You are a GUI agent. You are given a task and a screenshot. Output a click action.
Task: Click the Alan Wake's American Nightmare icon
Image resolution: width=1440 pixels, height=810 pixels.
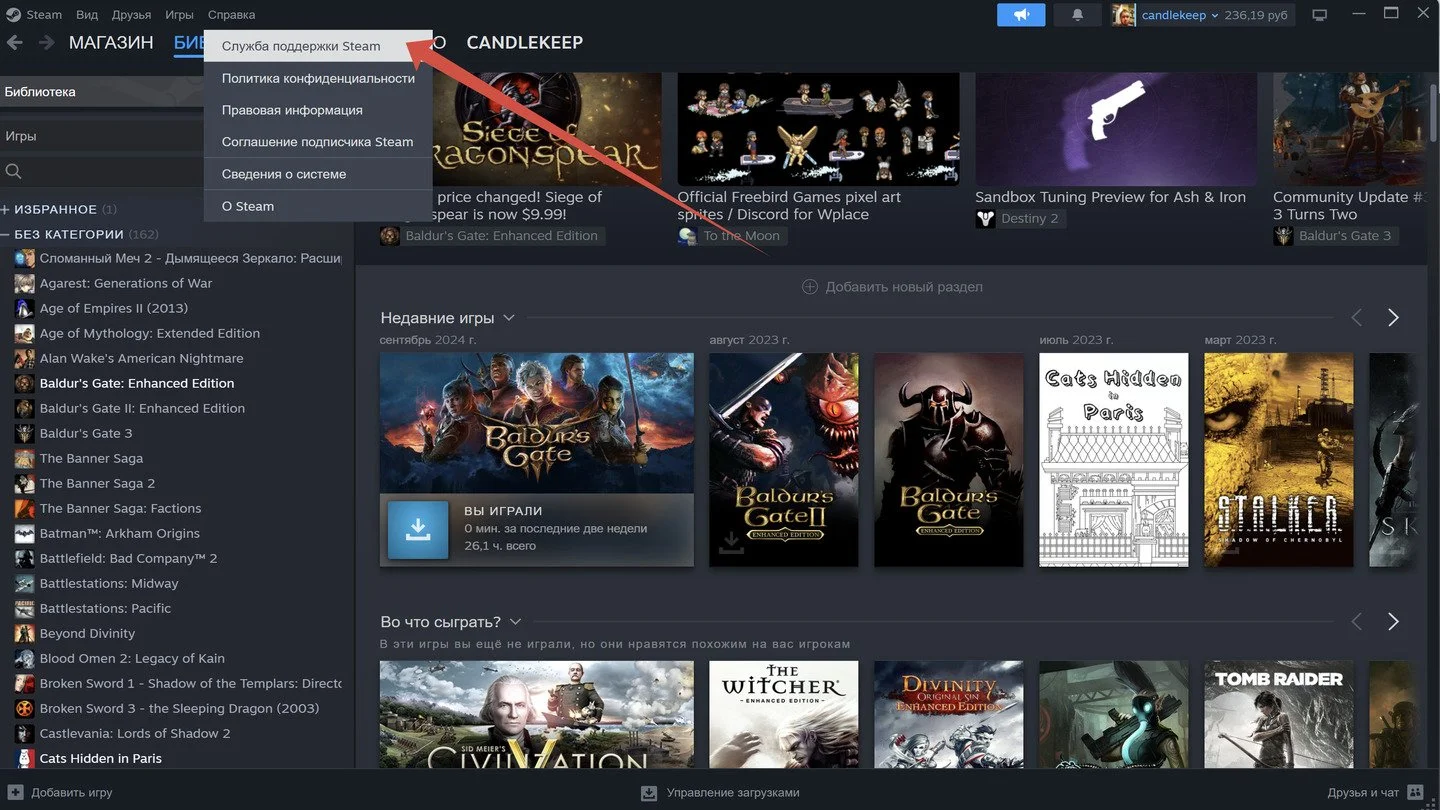coord(24,358)
